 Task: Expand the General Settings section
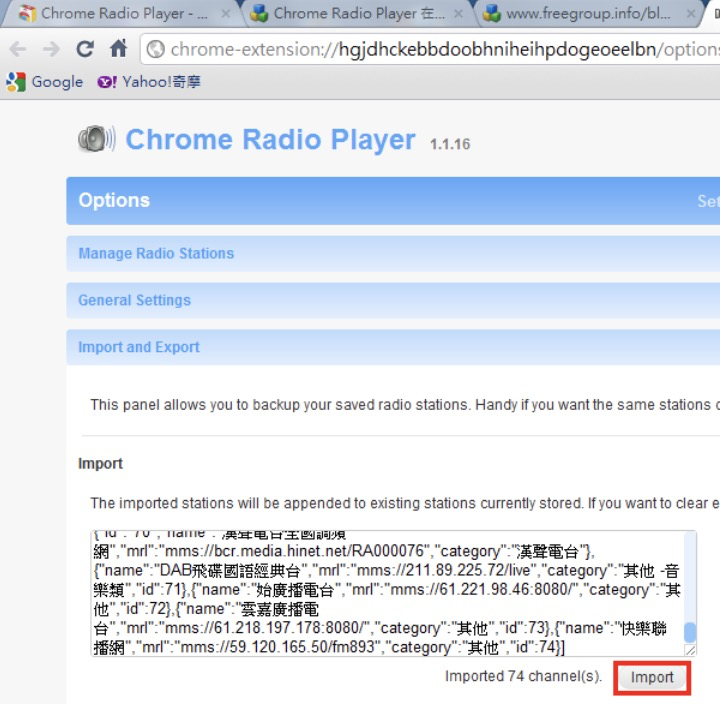coord(393,300)
